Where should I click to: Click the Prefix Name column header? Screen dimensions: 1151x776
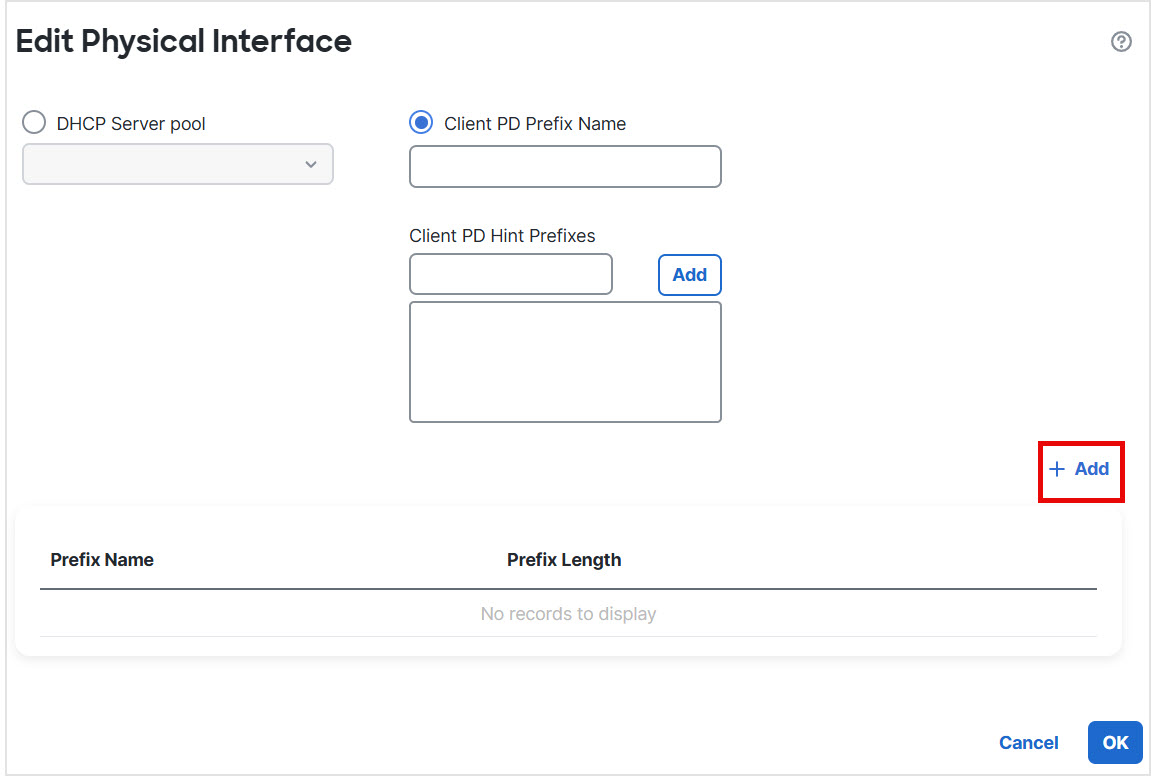pyautogui.click(x=102, y=560)
